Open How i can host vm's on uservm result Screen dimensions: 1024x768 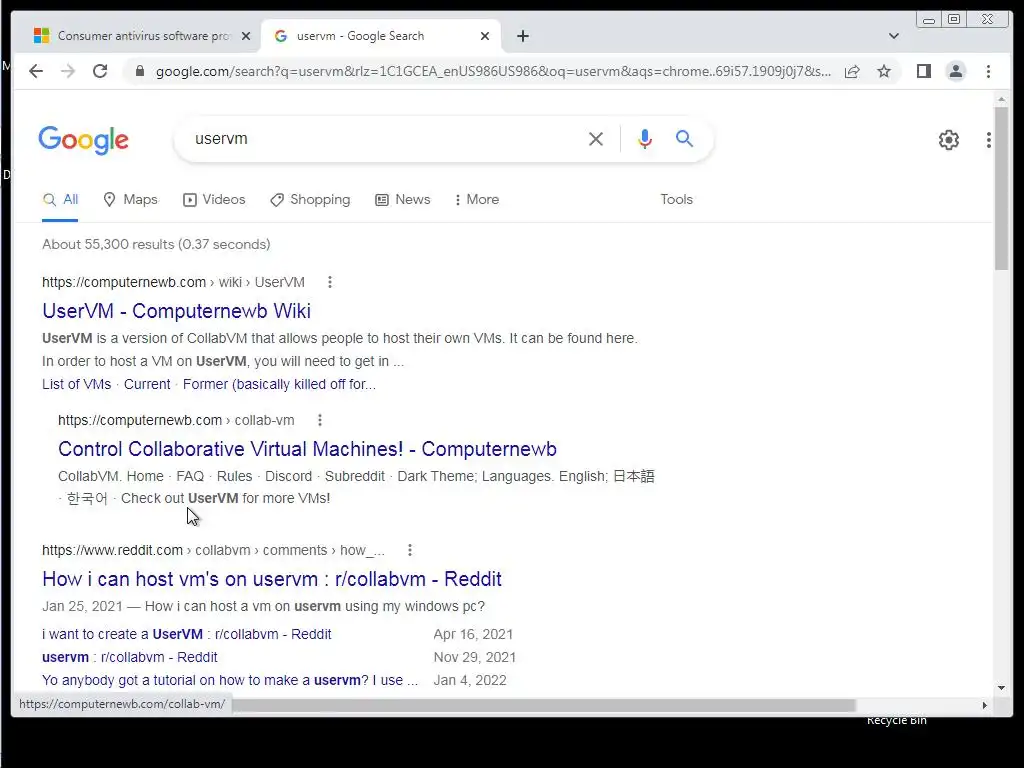[272, 579]
